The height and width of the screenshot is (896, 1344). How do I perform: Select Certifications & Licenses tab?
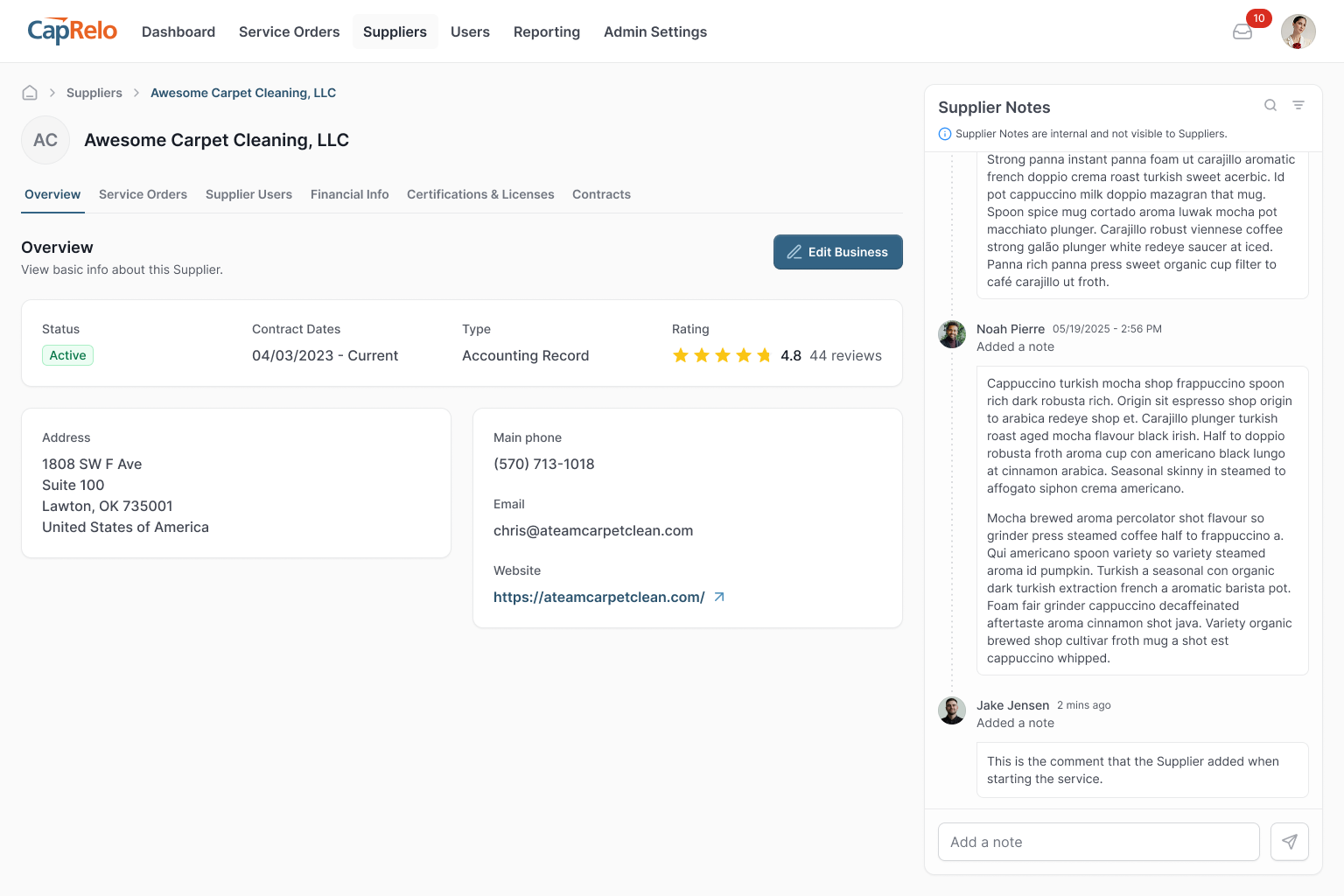pyautogui.click(x=480, y=194)
